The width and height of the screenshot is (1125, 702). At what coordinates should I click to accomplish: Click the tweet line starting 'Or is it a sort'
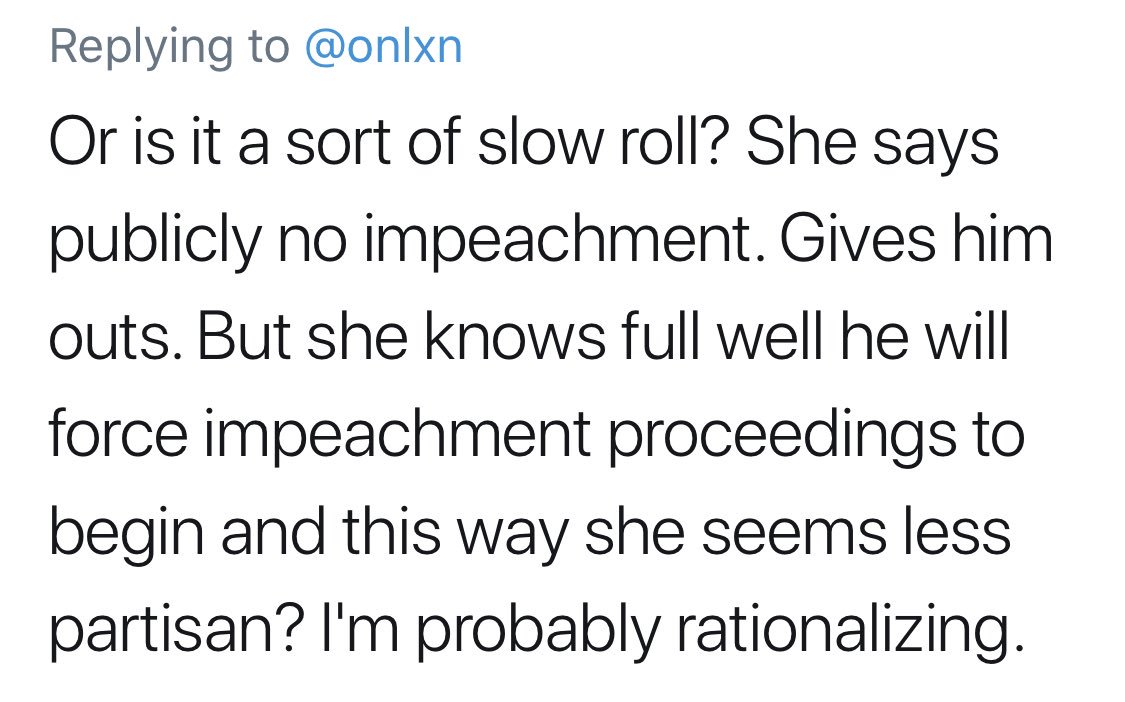pyautogui.click(x=524, y=141)
